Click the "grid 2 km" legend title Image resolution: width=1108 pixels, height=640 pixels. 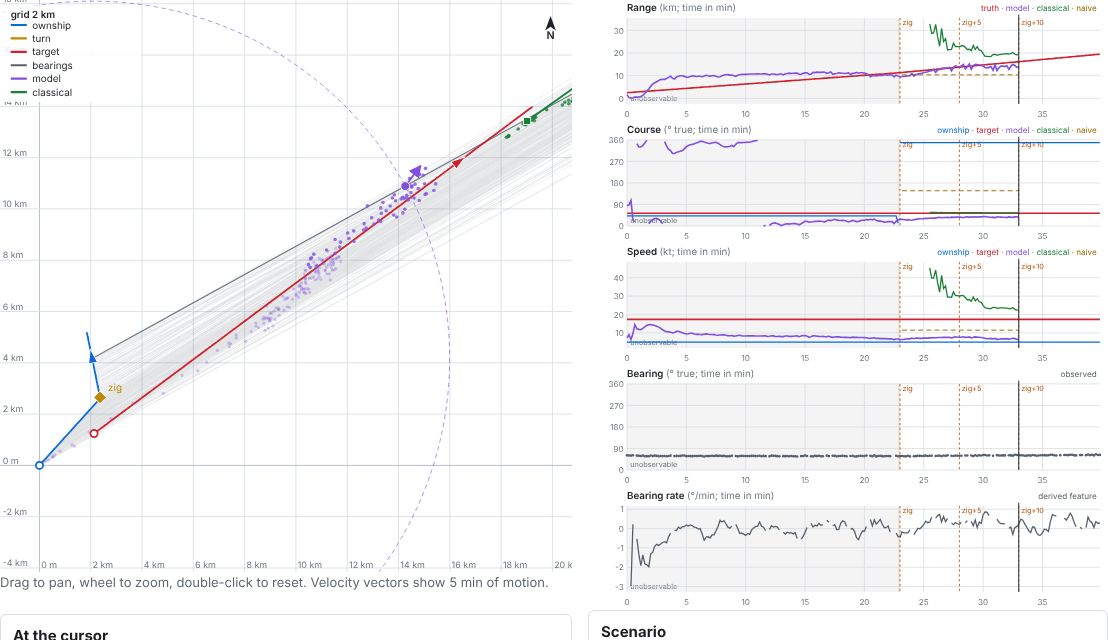click(x=33, y=14)
